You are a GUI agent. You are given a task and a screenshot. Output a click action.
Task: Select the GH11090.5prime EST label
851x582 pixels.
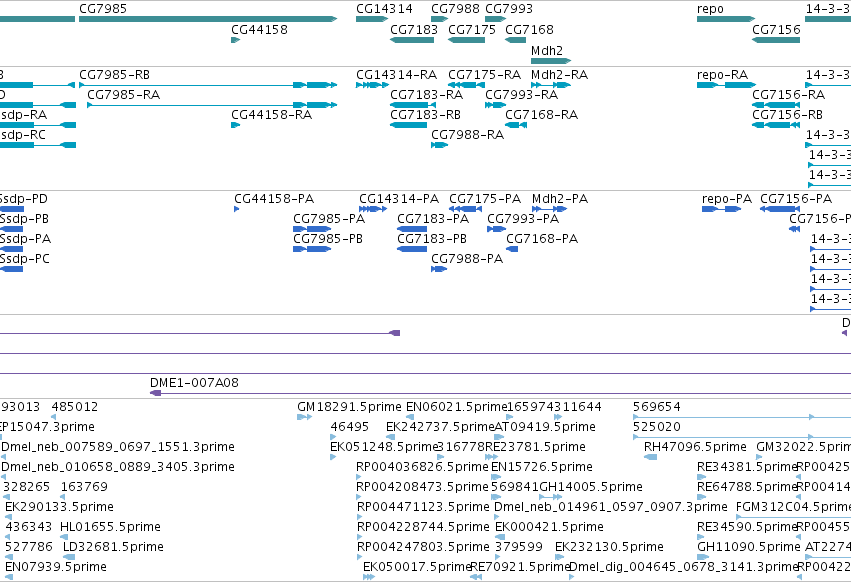[749, 547]
